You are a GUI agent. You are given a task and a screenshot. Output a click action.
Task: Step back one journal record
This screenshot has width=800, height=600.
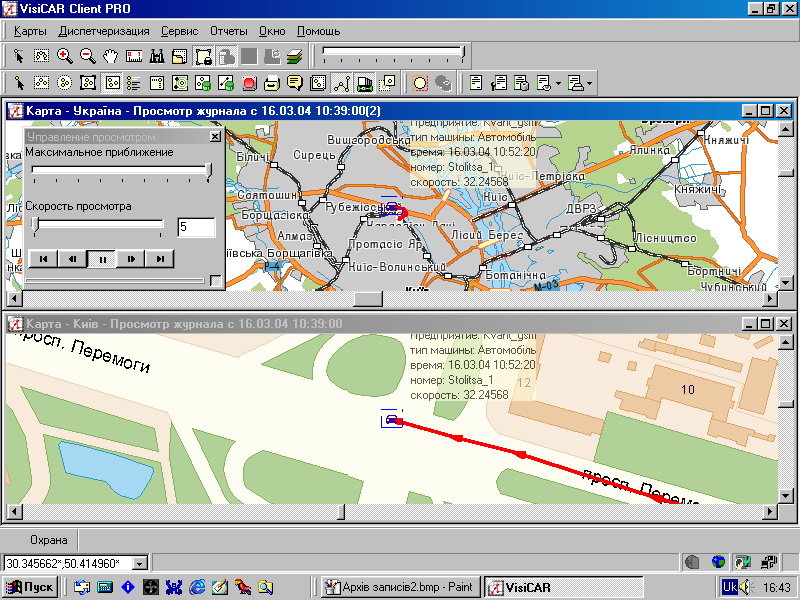click(72, 259)
